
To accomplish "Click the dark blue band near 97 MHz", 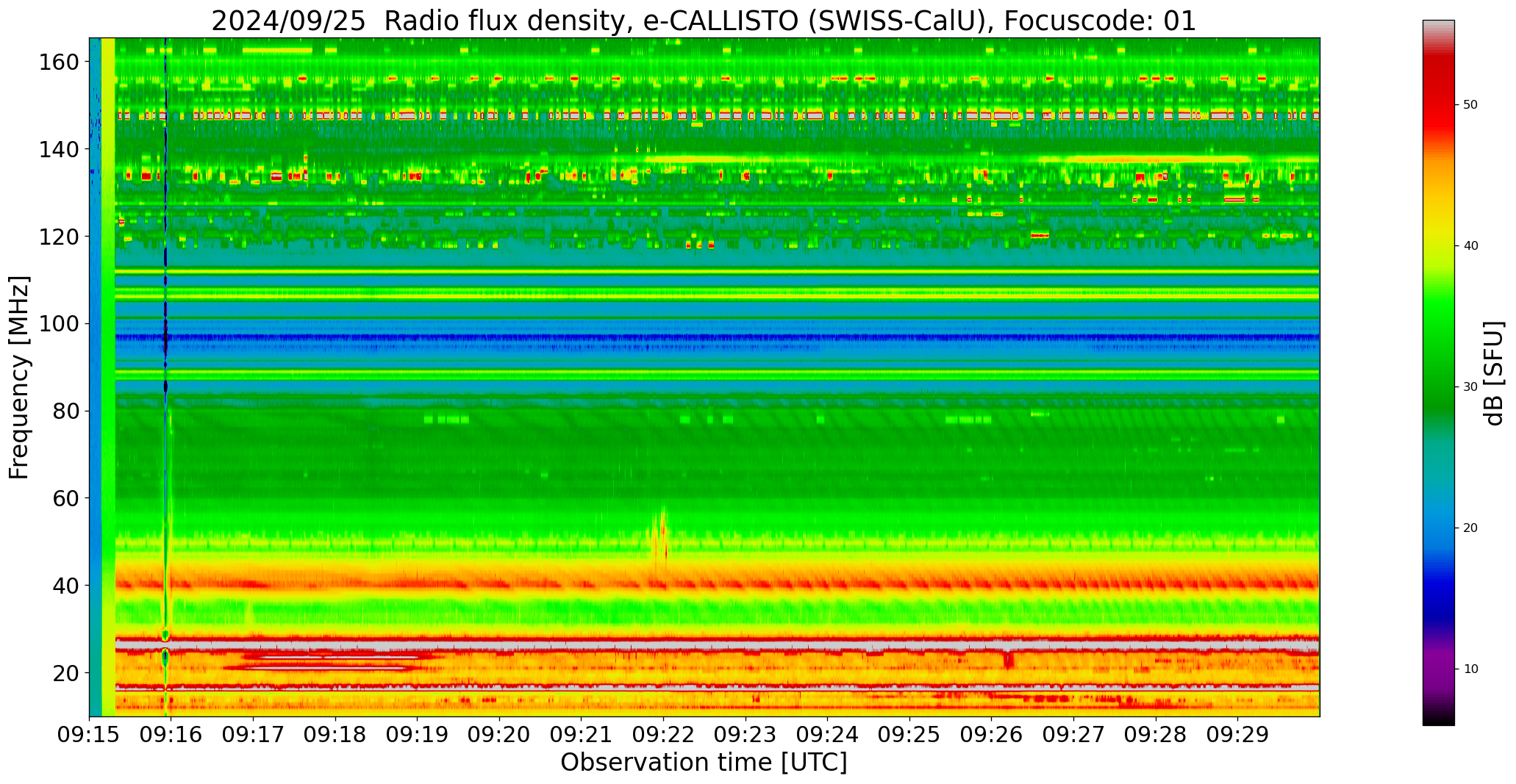I will point(717,338).
